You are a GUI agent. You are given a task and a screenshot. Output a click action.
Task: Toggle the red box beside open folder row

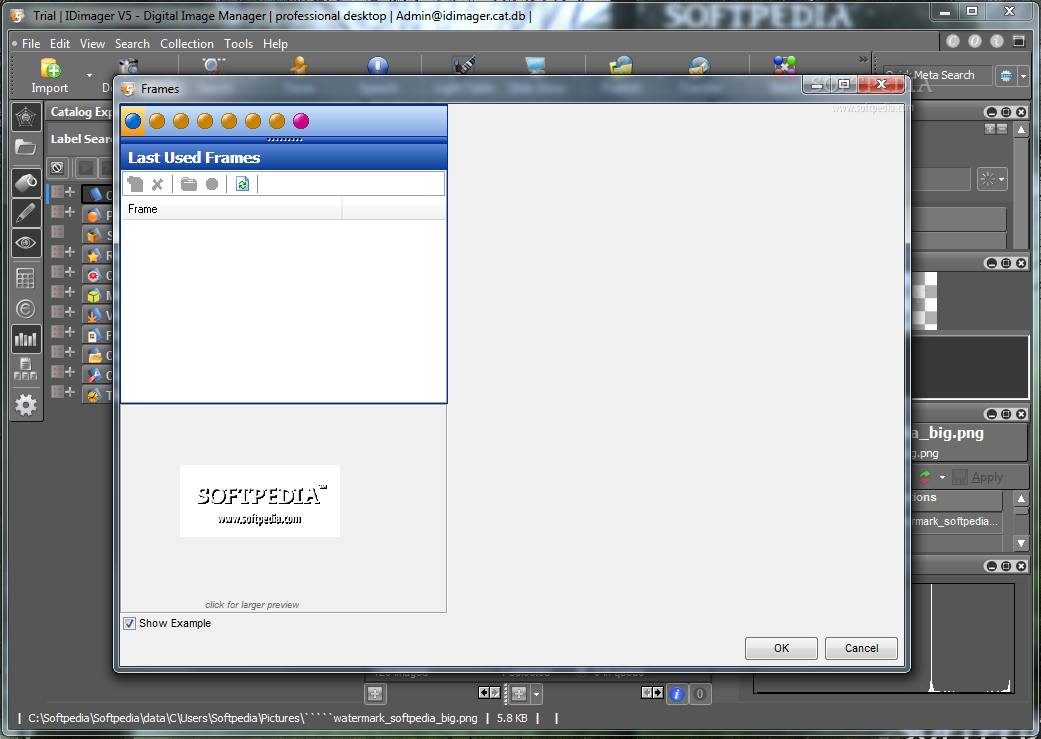[x=58, y=351]
